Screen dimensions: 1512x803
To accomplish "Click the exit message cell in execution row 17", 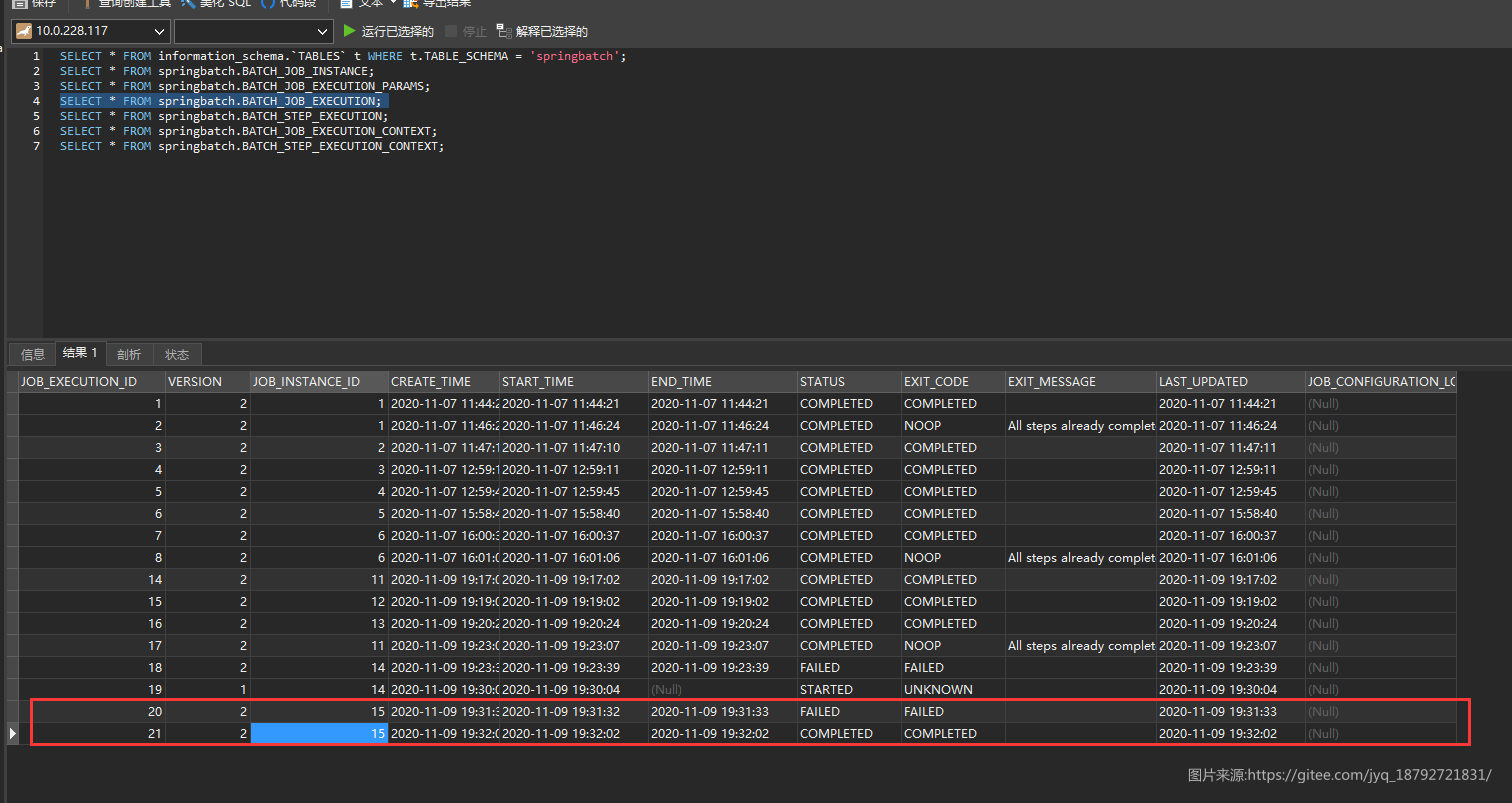I will pos(1081,646).
